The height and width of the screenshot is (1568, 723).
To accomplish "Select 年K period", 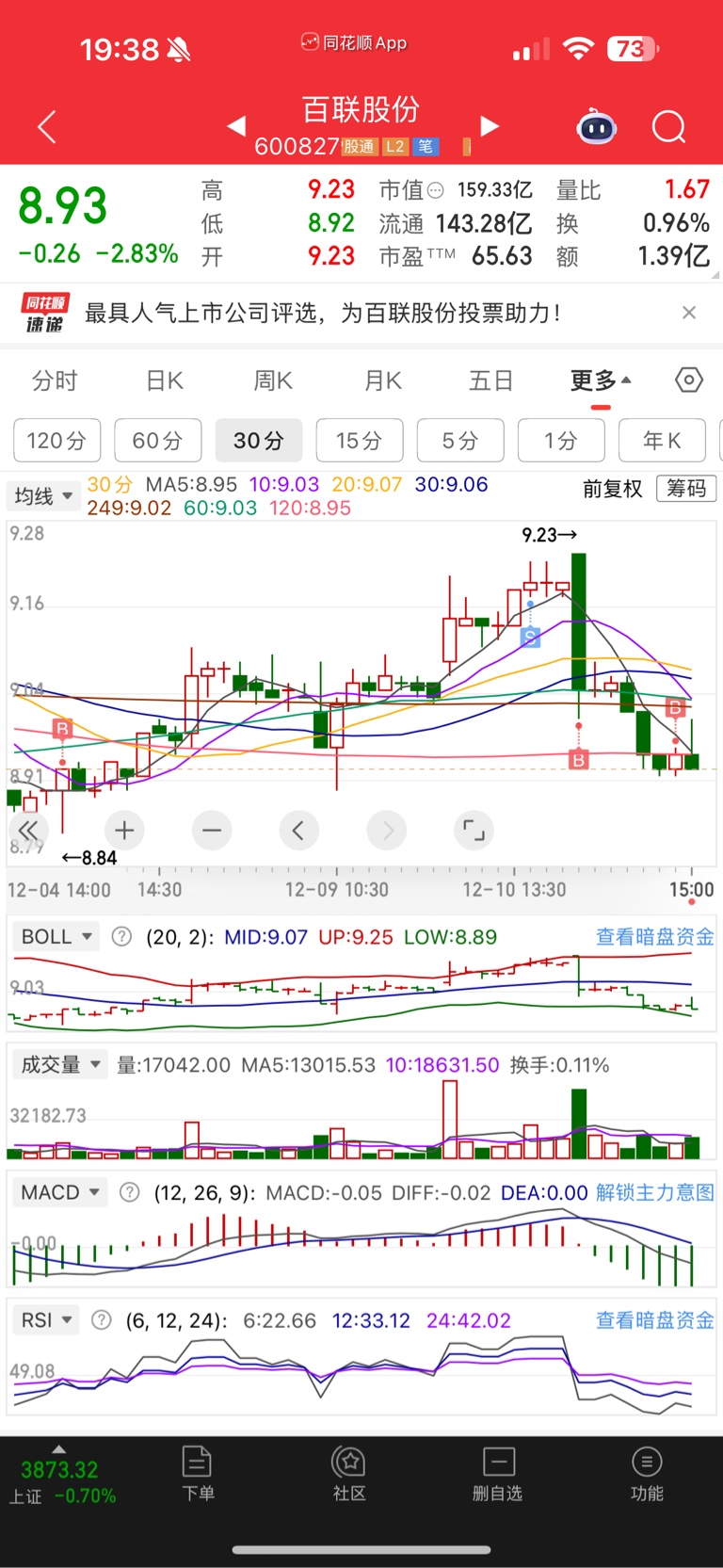I will coord(662,440).
